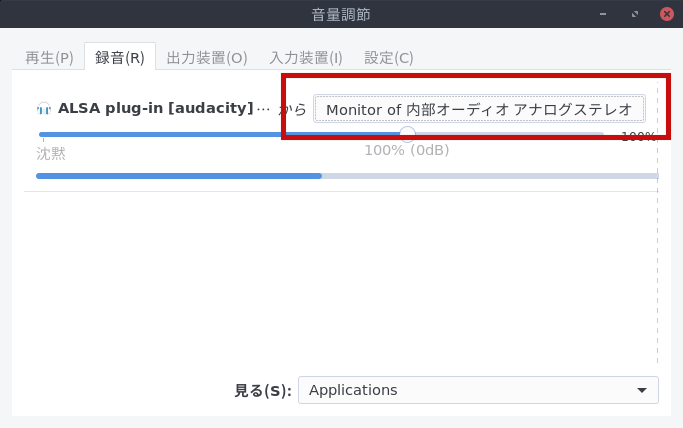This screenshot has height=428, width=683.
Task: Open the 設定(C) tab
Action: pyautogui.click(x=389, y=58)
